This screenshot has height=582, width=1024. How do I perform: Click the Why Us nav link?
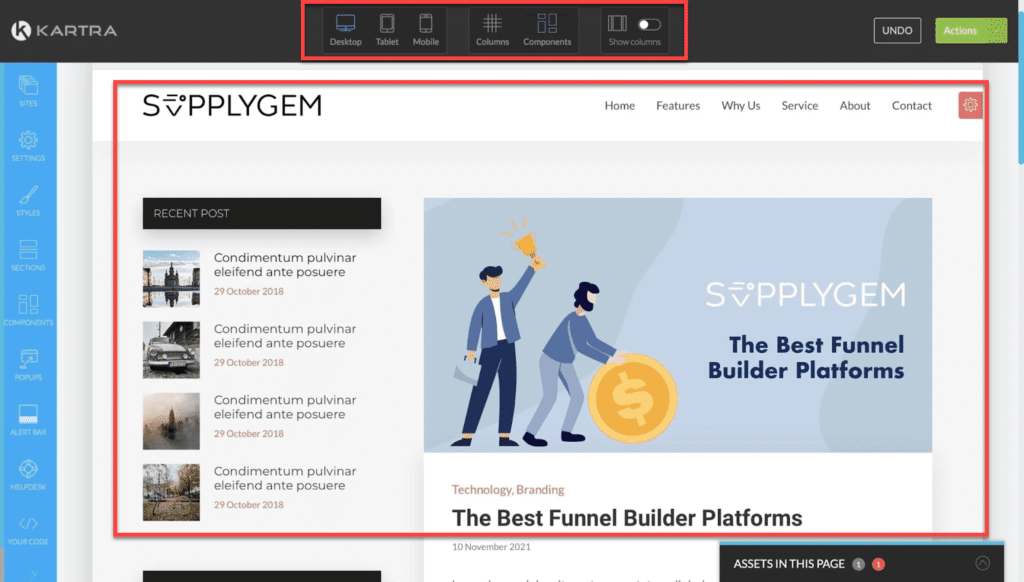(741, 106)
